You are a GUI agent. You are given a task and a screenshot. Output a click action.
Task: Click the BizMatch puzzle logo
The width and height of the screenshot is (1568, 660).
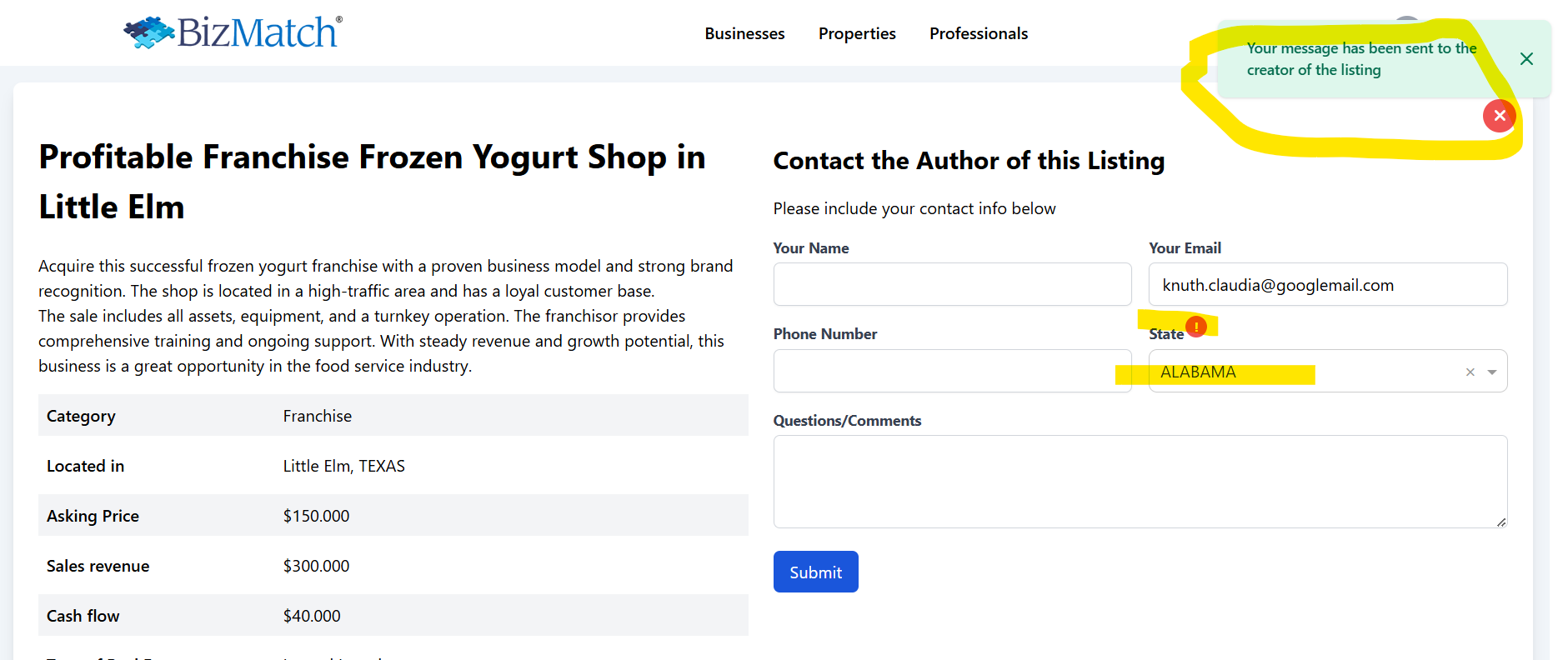click(x=233, y=32)
